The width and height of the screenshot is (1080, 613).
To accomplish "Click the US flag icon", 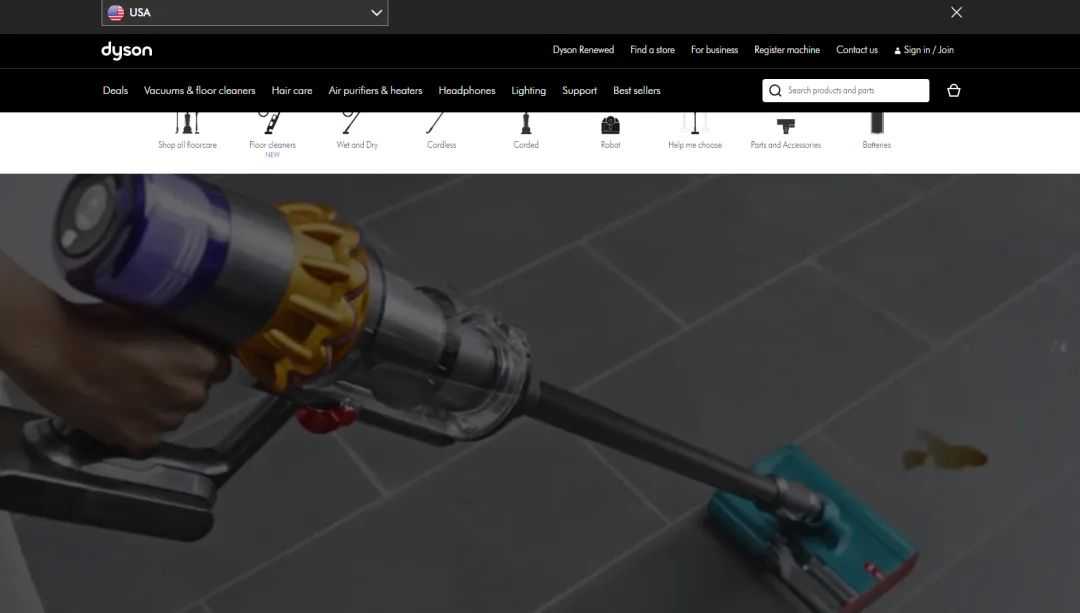I will 116,12.
